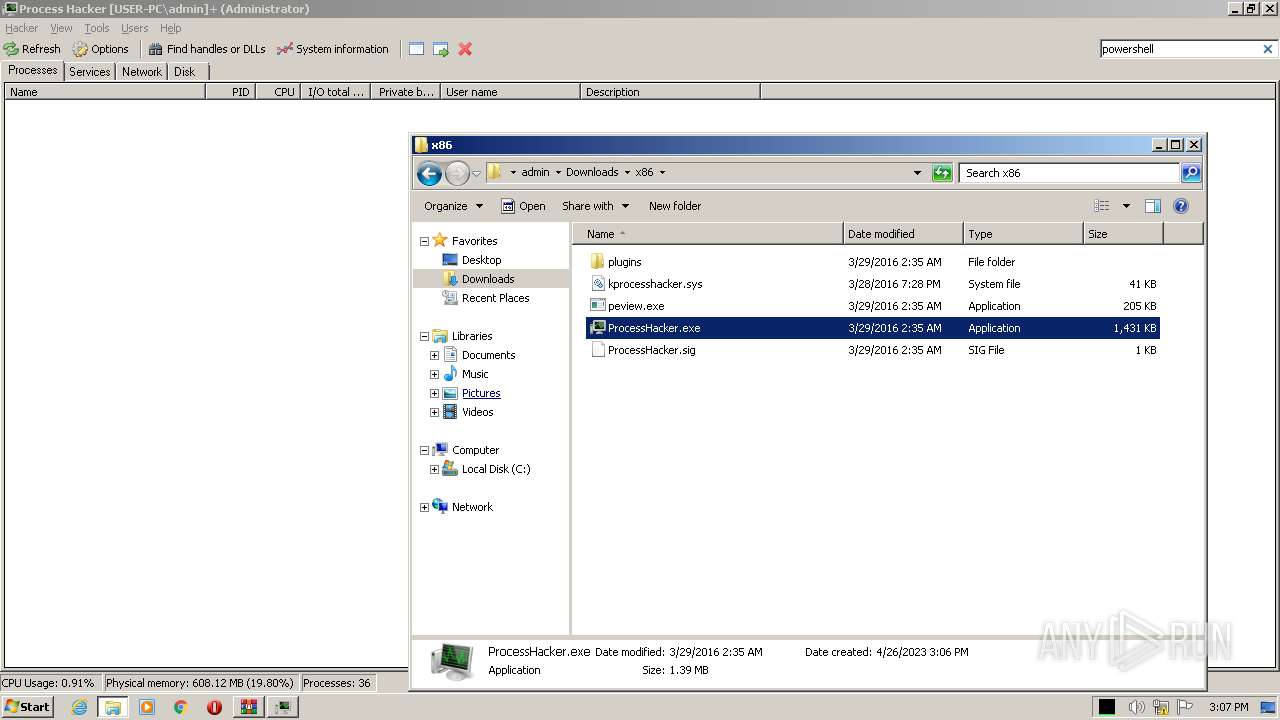Click the Explorer Forward arrow button
The width and height of the screenshot is (1280, 720).
click(457, 173)
